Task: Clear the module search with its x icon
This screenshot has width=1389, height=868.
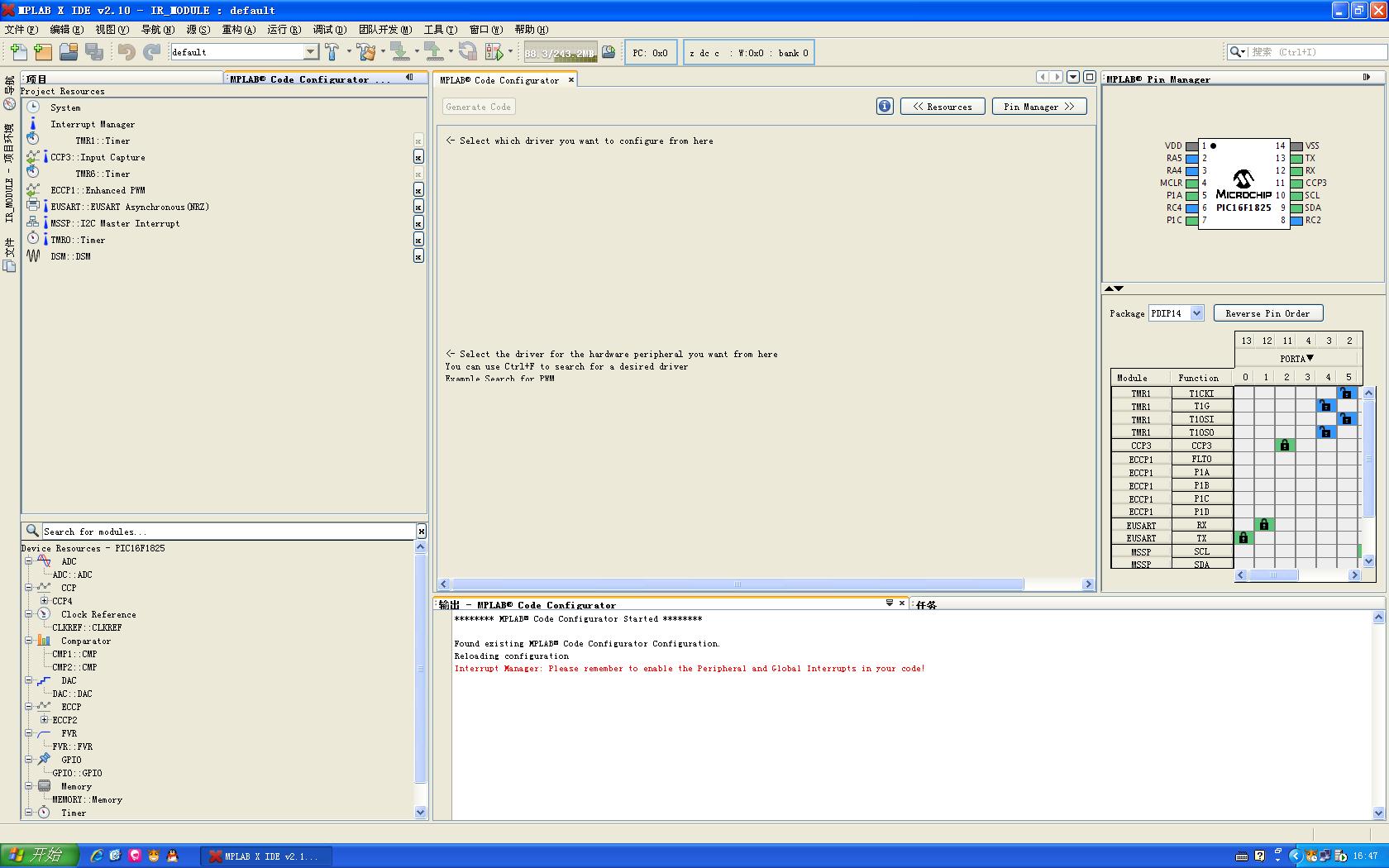Action: click(x=421, y=532)
